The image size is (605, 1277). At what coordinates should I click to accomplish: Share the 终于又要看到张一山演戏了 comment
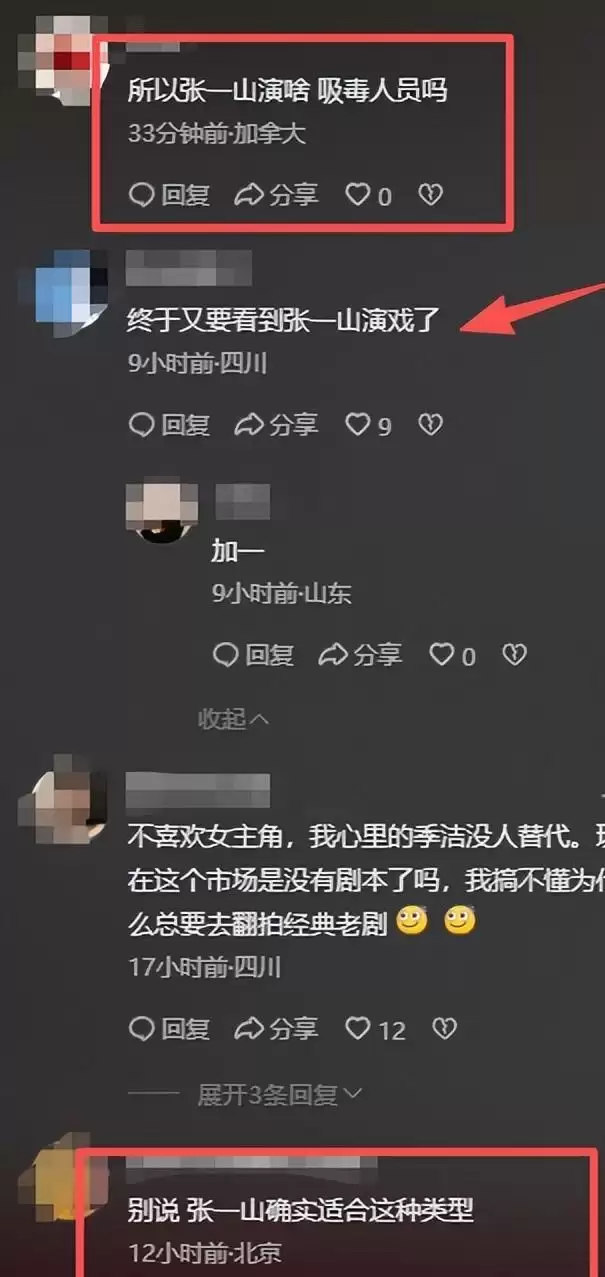click(276, 425)
